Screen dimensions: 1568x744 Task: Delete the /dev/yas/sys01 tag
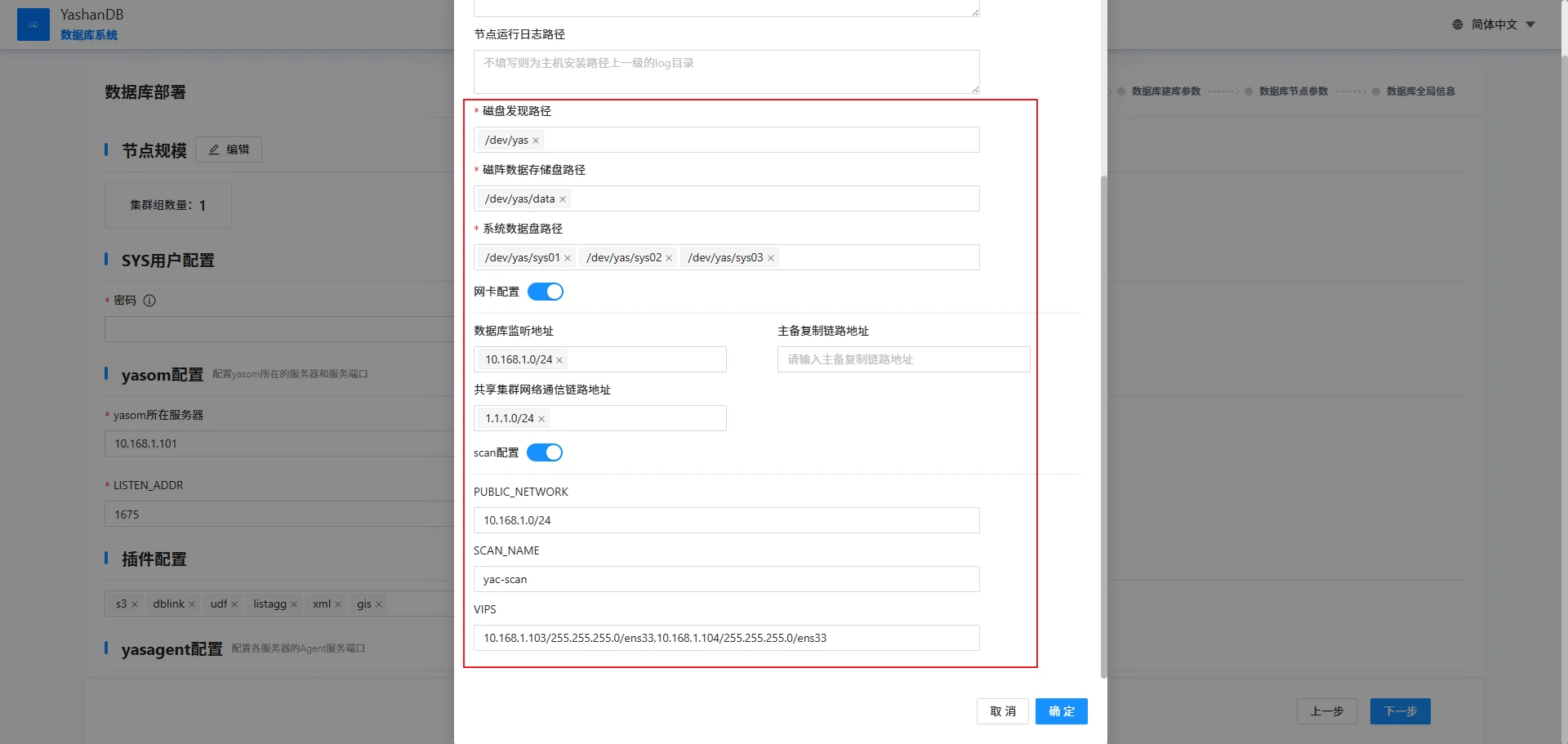tap(568, 258)
